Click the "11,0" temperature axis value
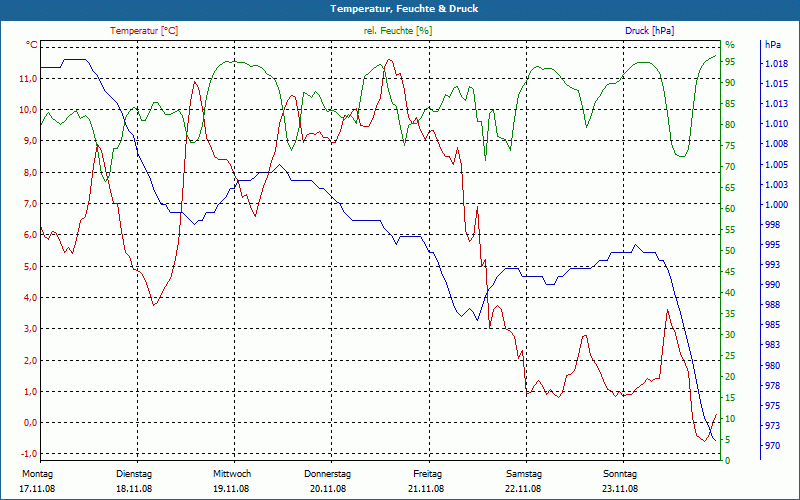 pos(28,79)
